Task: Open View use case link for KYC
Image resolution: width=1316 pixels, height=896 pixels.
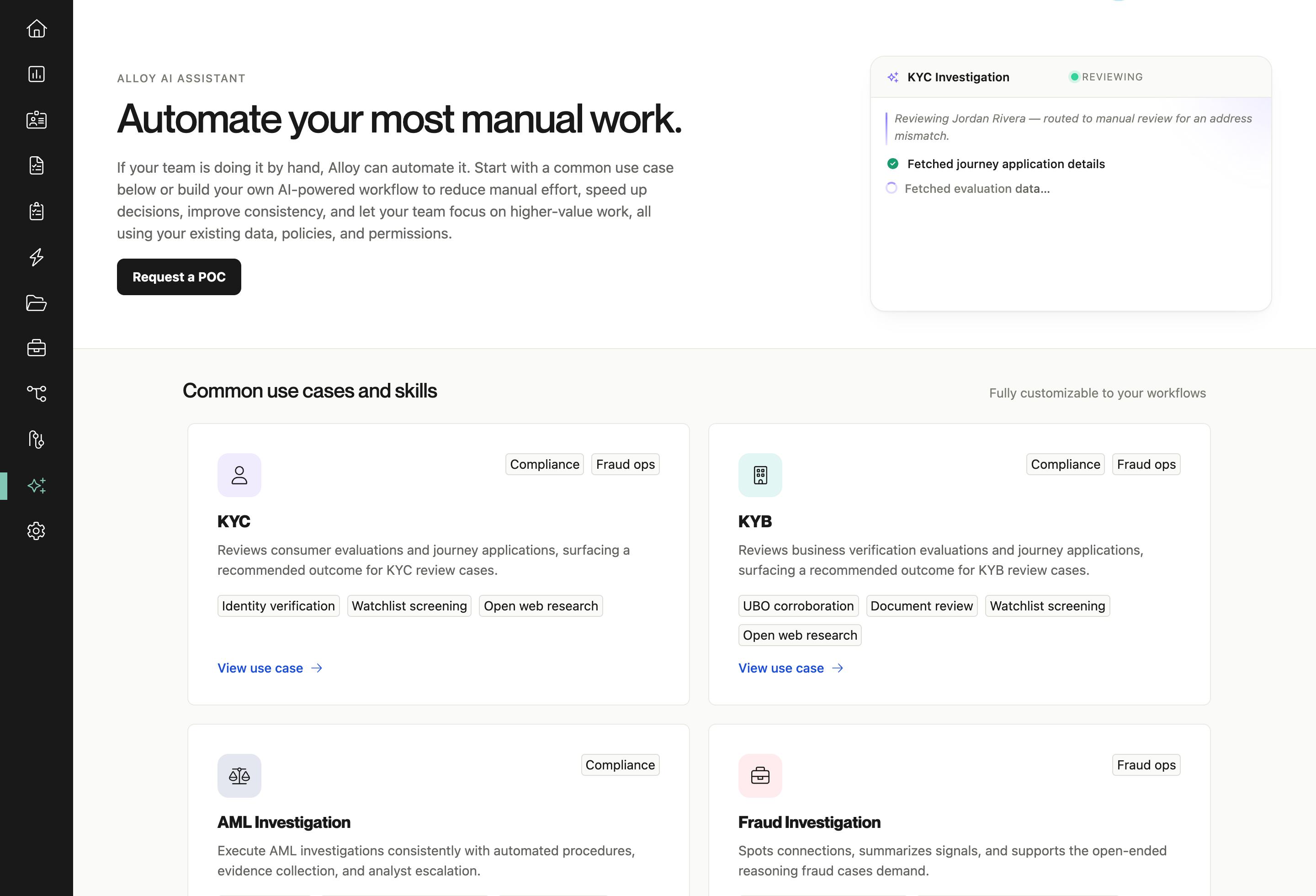Action: tap(270, 668)
